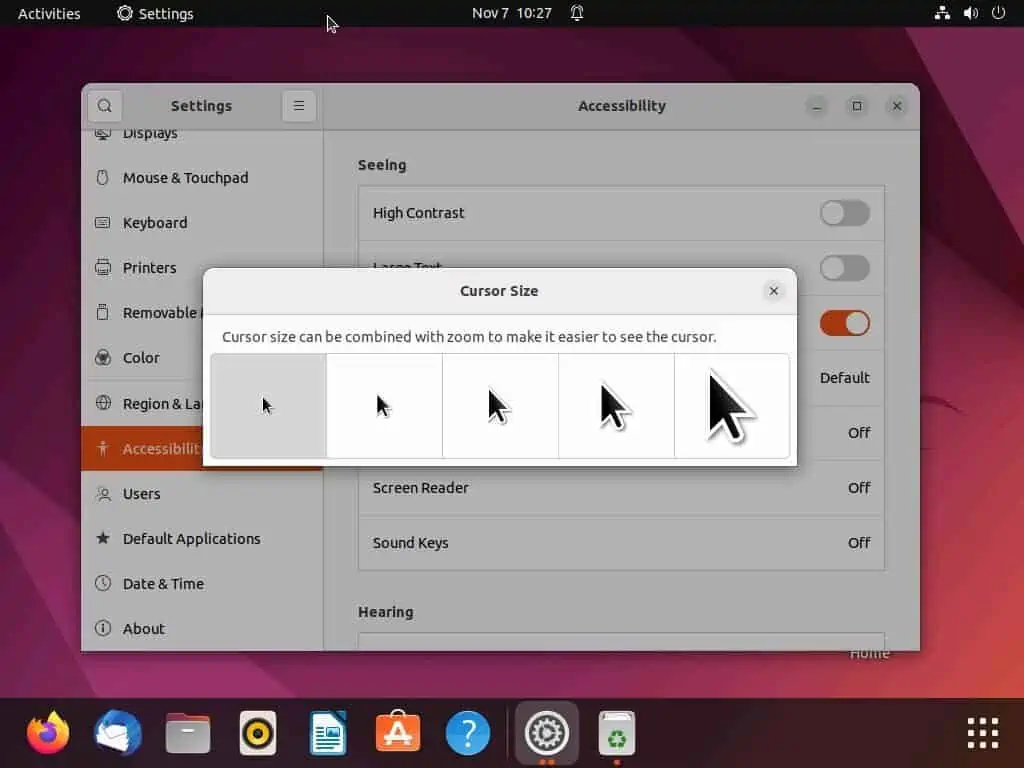Select the Accessibility sidebar icon

point(102,448)
